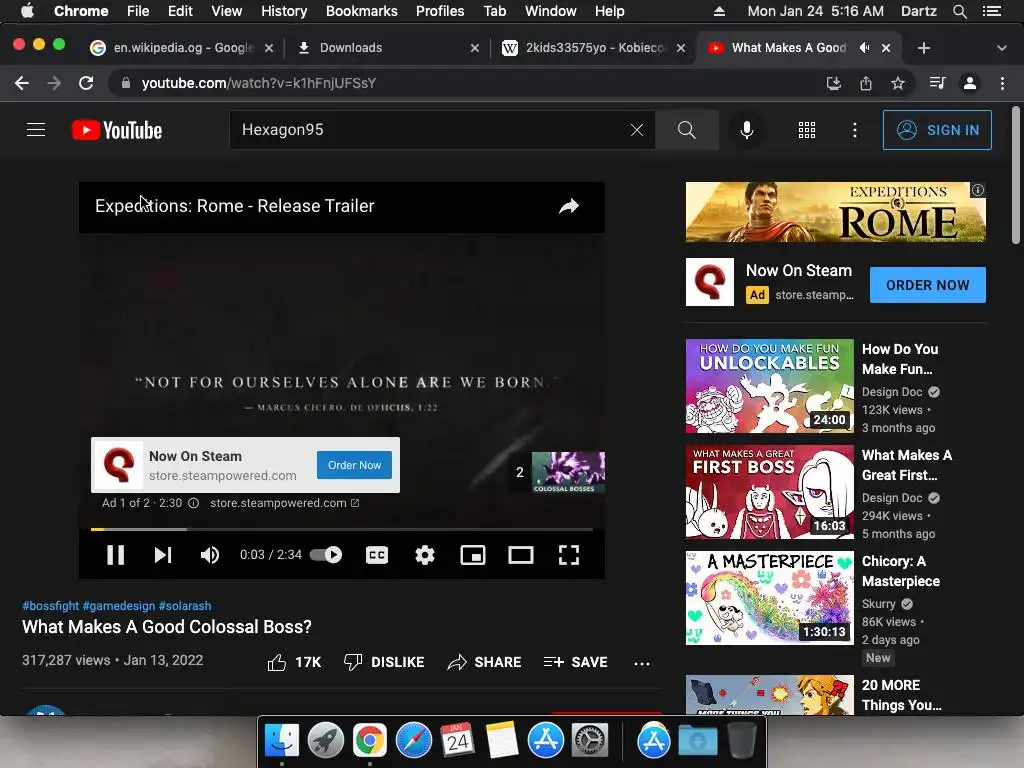Screen dimensions: 1024x768
Task: Click ORDER NOW in sidebar ad
Action: point(927,285)
